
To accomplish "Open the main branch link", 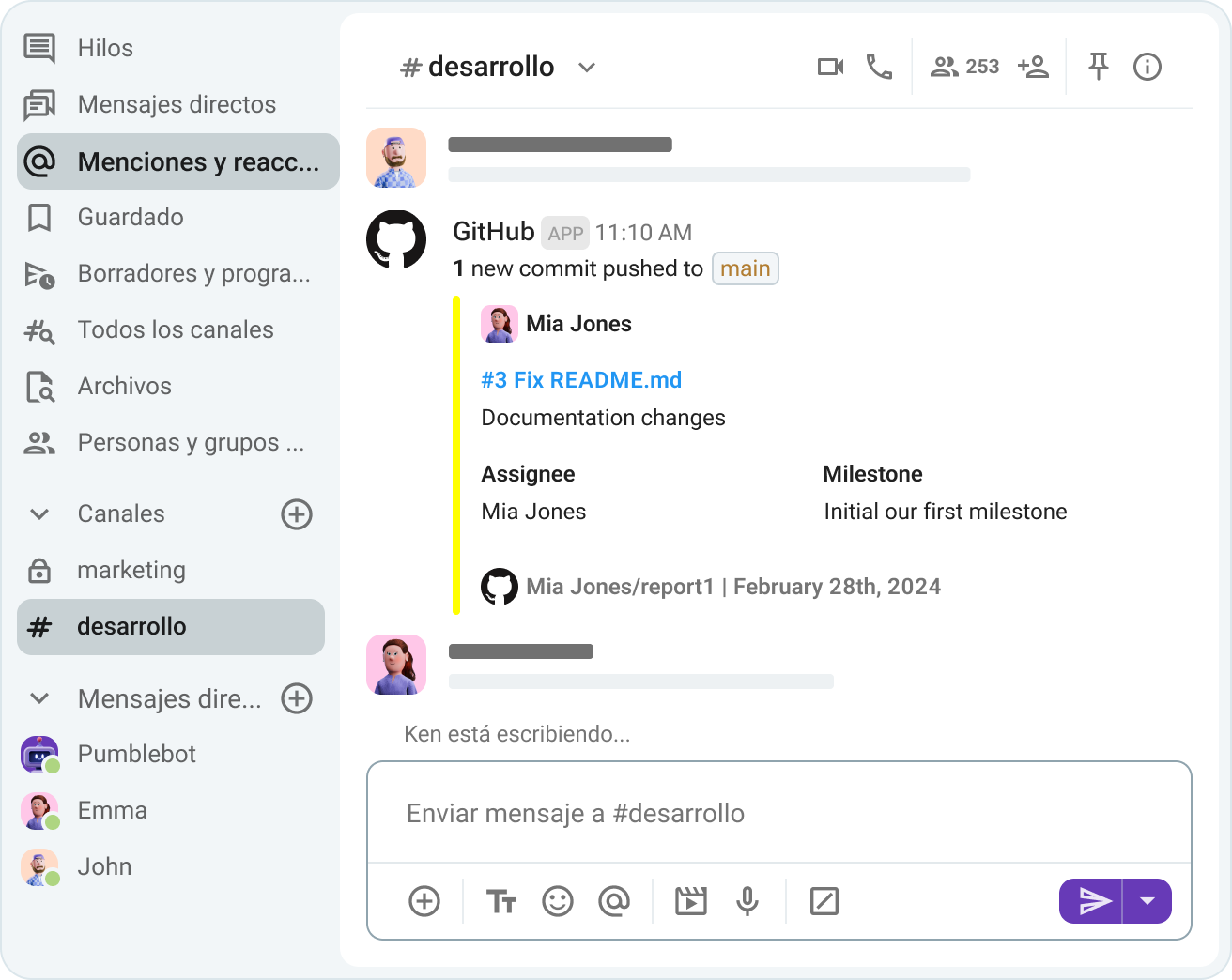I will point(745,268).
